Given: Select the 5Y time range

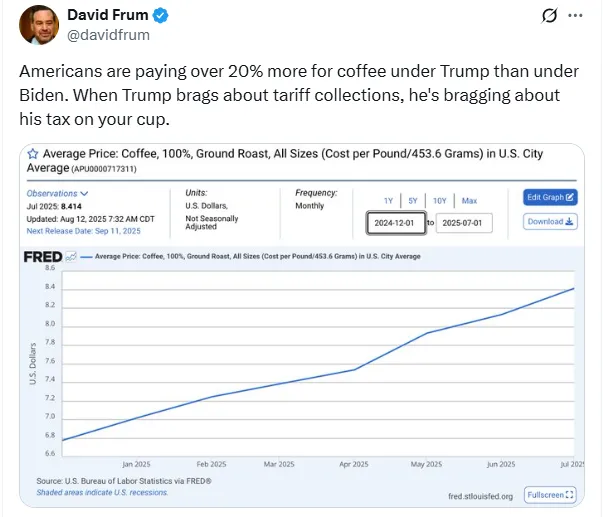Looking at the screenshot, I should coord(412,201).
